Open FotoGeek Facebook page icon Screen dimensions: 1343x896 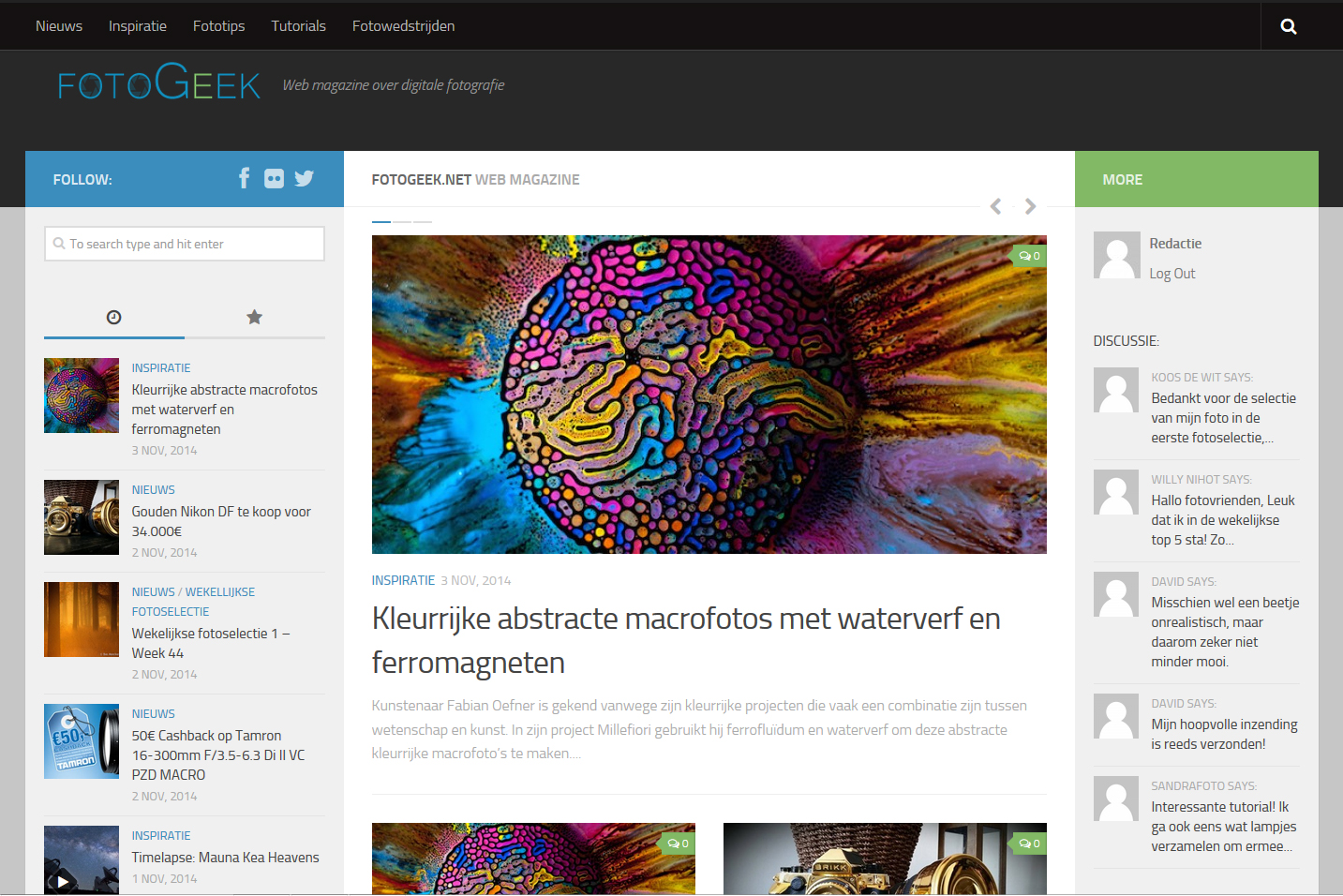coord(244,178)
